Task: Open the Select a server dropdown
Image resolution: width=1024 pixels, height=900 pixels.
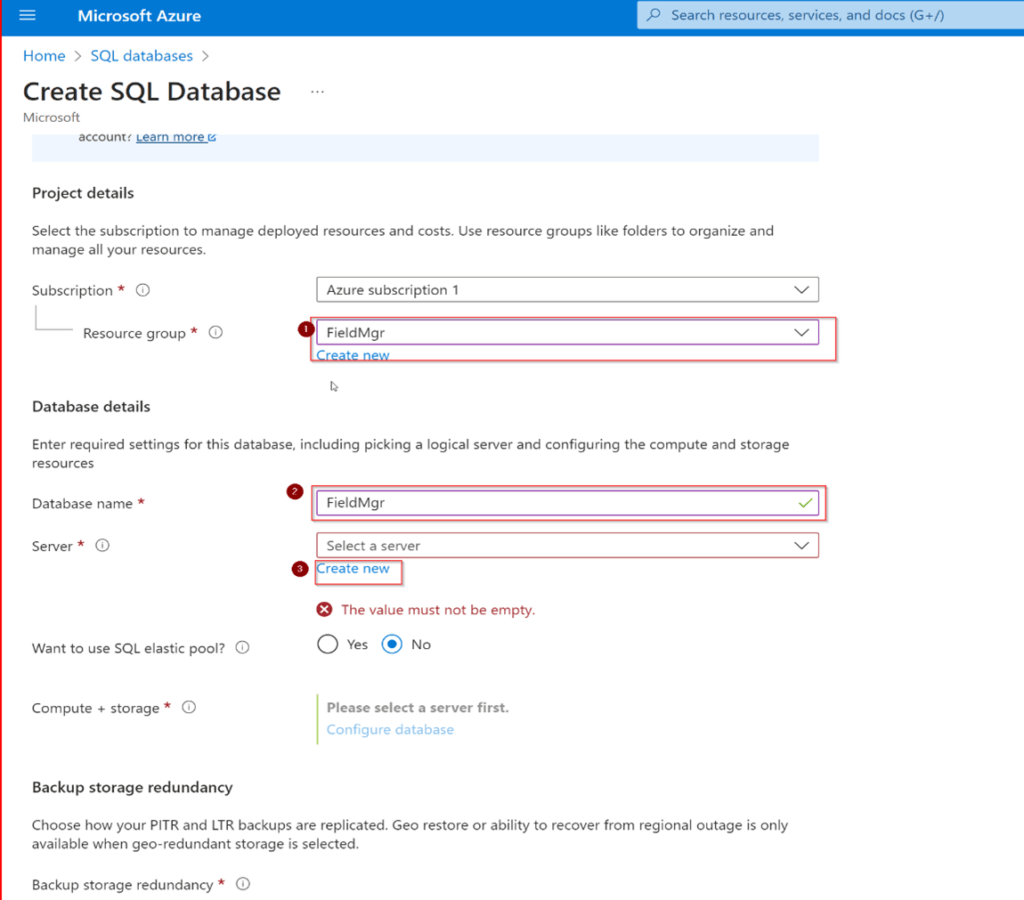Action: tap(567, 545)
